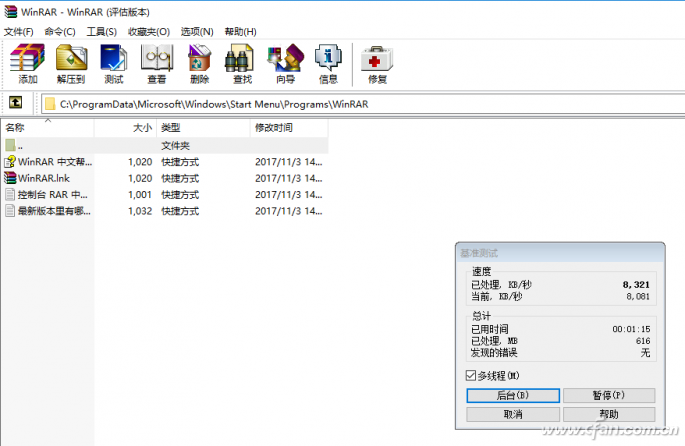Click the WinRAR 中文帮... help file icon
Image resolution: width=685 pixels, height=446 pixels.
[x=10, y=162]
